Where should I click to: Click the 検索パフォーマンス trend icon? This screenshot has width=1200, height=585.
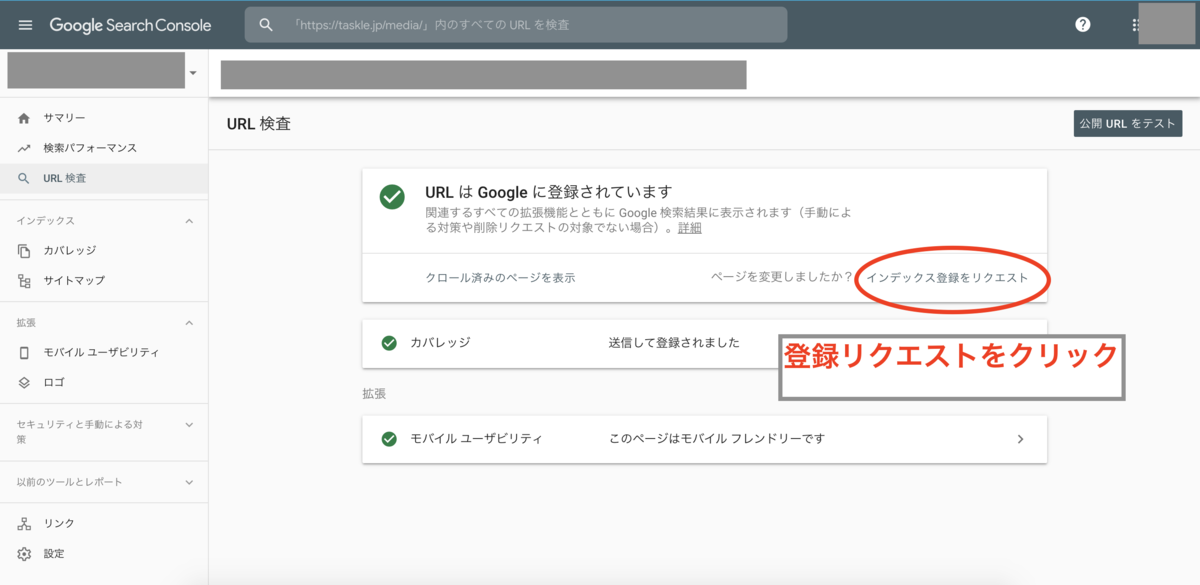click(x=24, y=148)
